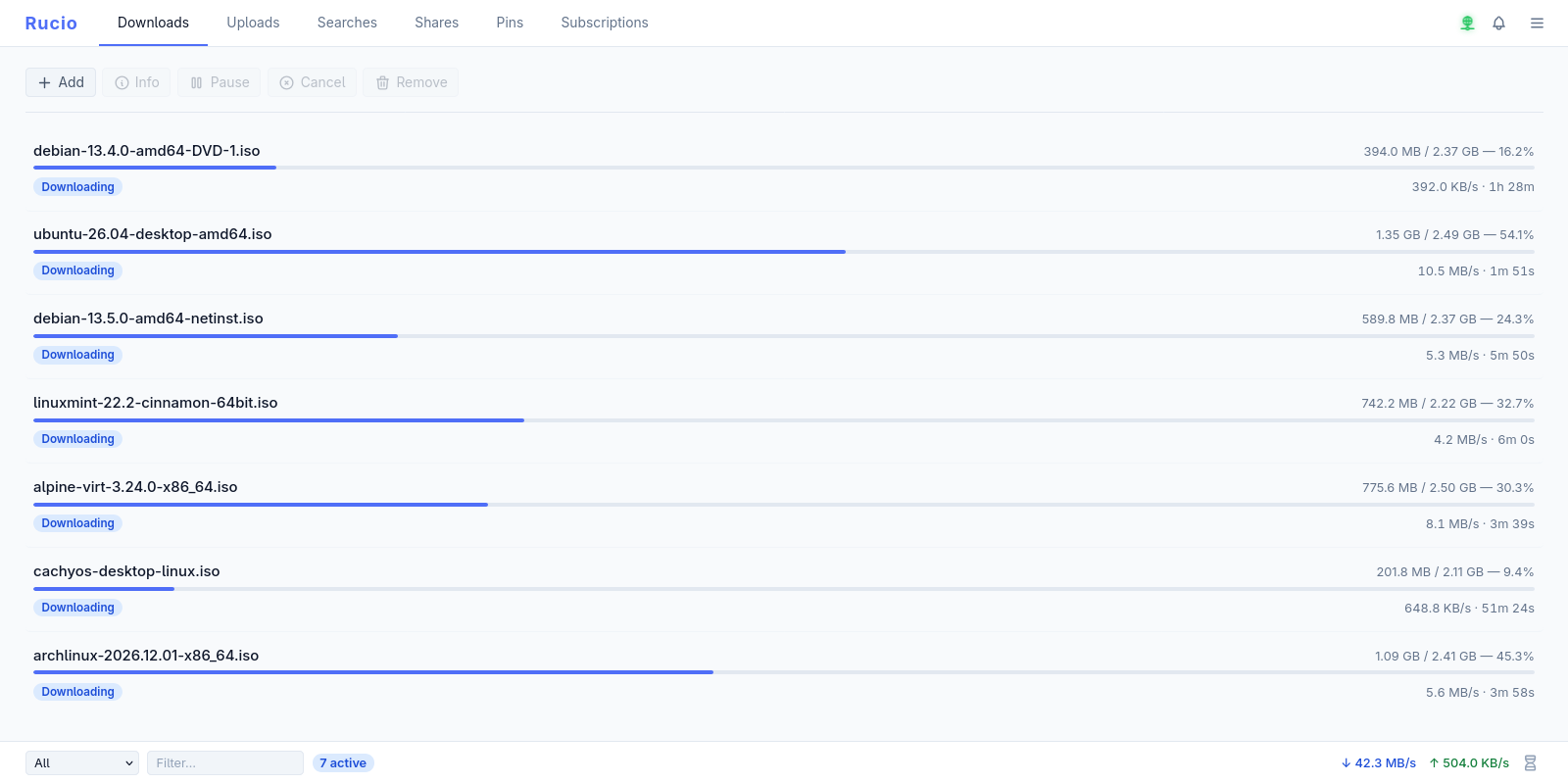Click the hourglass icon in status bar
The image size is (1568, 784).
point(1530,762)
